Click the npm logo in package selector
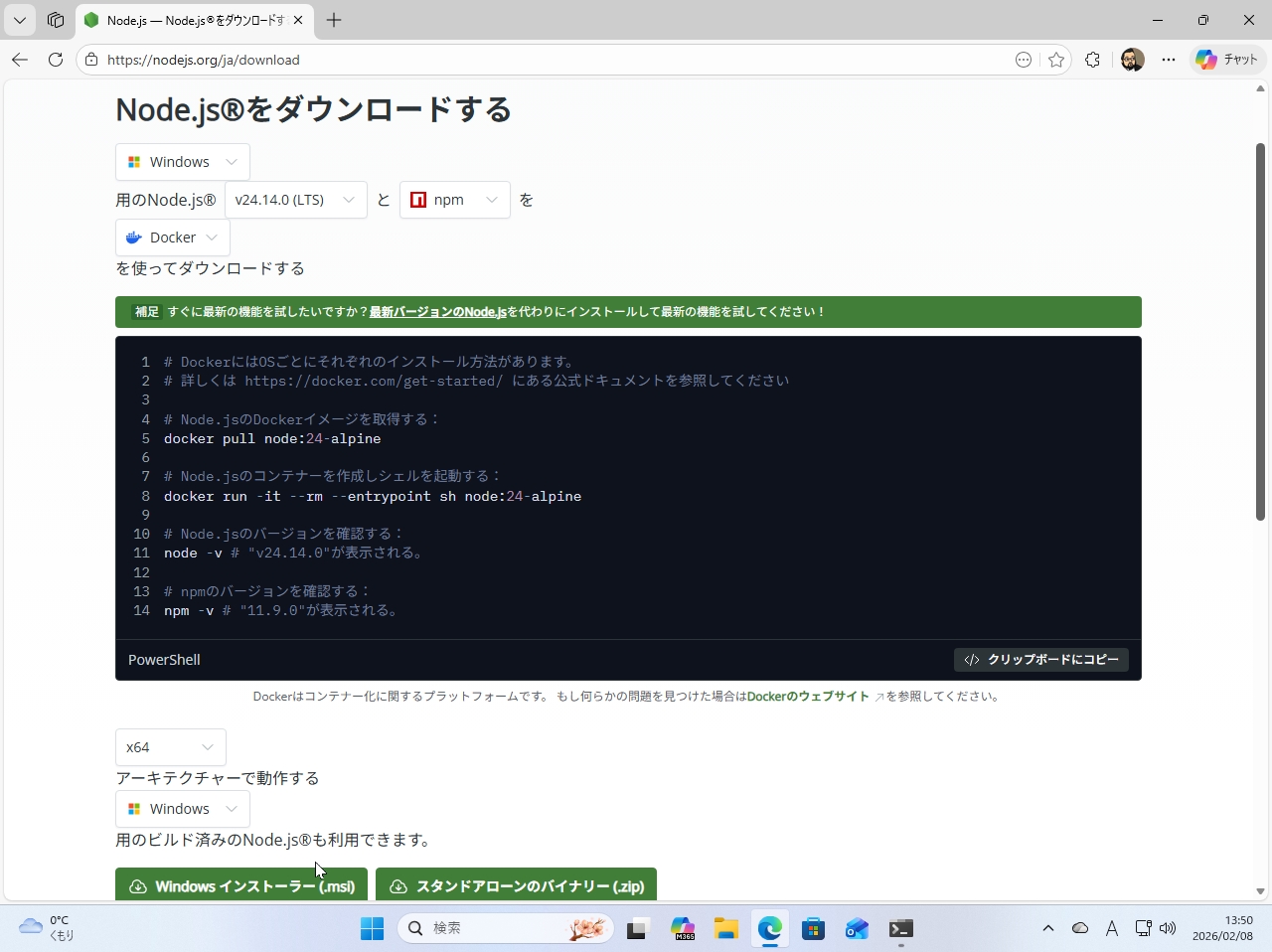The width and height of the screenshot is (1272, 952). 418,200
